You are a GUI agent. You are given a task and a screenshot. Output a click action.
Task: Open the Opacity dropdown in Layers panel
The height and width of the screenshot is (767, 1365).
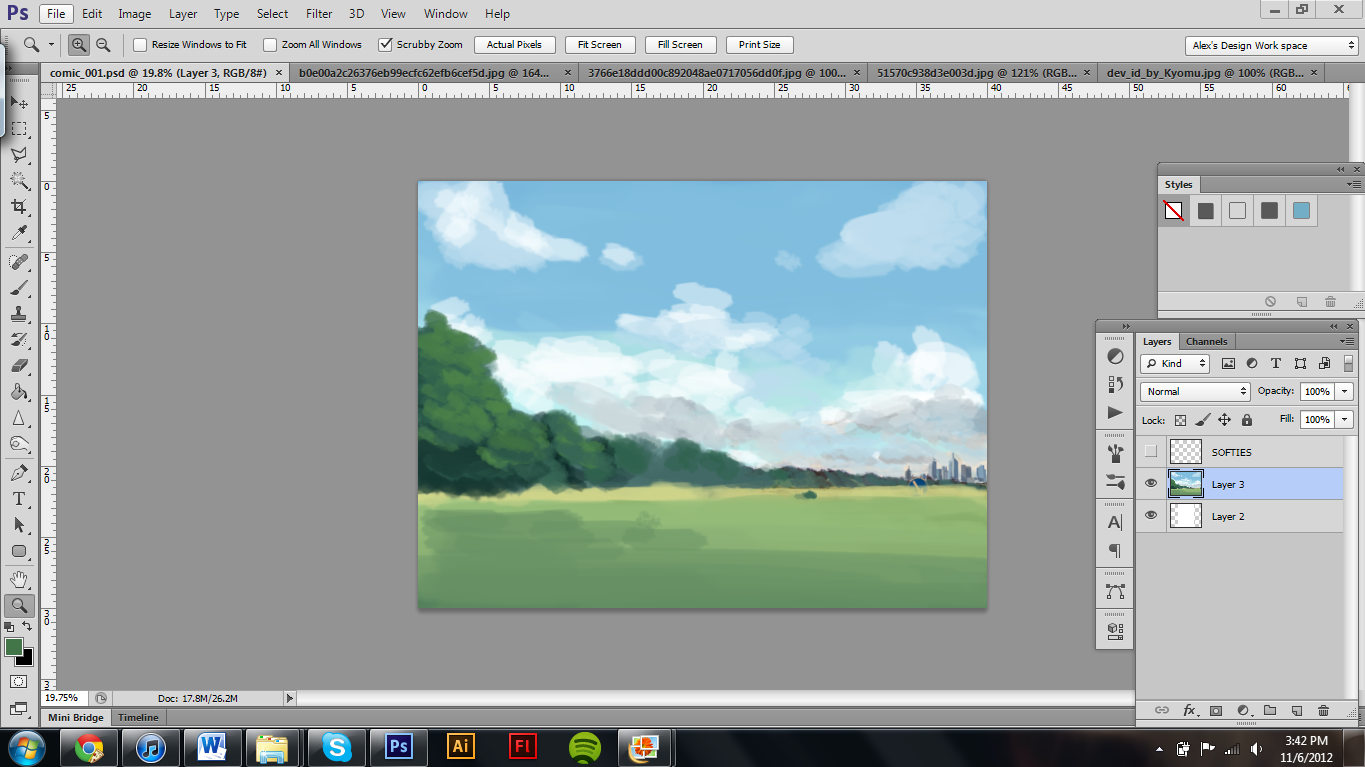[x=1343, y=391]
